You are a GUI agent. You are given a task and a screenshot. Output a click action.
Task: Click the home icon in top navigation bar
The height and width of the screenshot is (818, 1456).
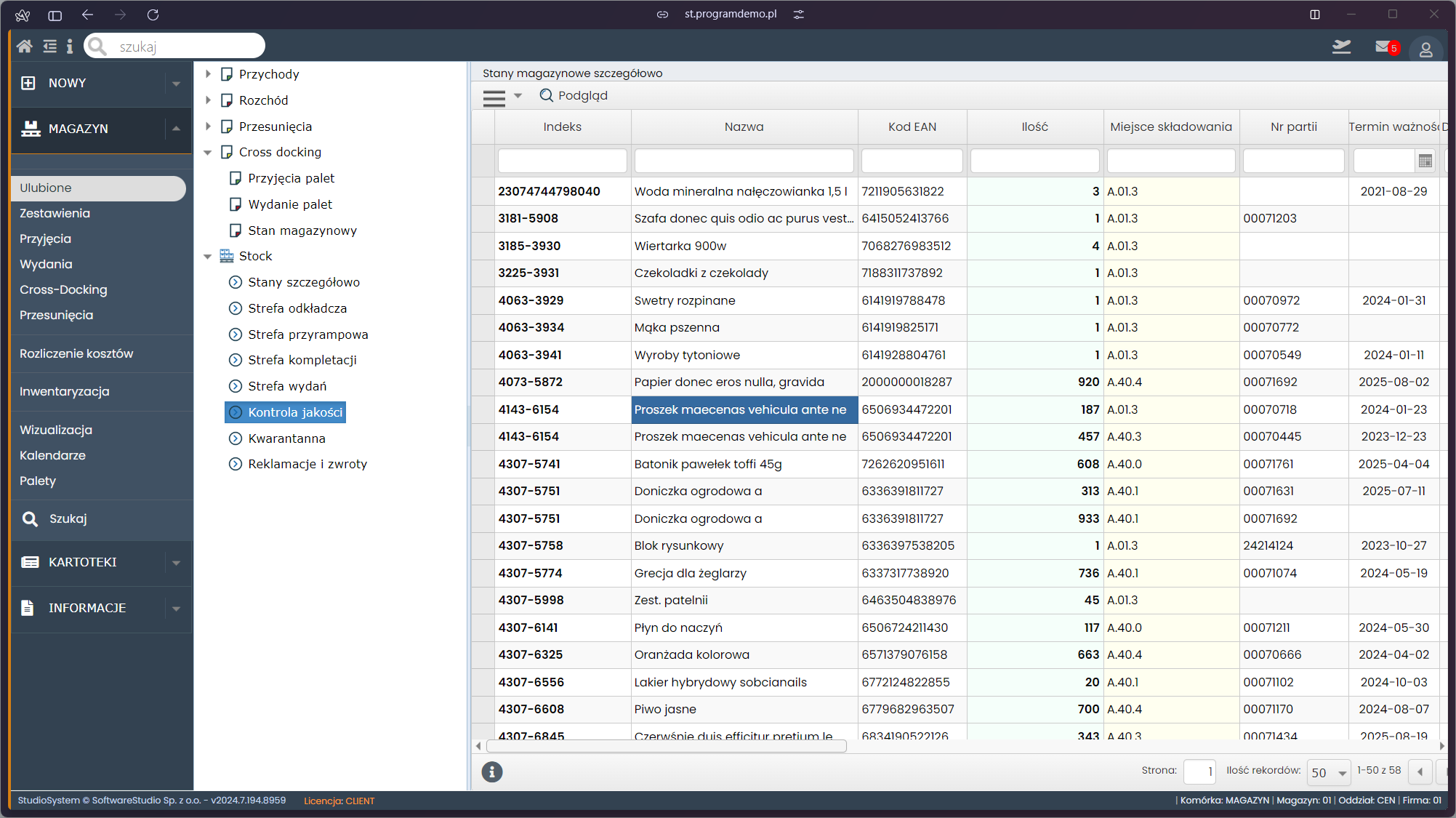pos(25,46)
